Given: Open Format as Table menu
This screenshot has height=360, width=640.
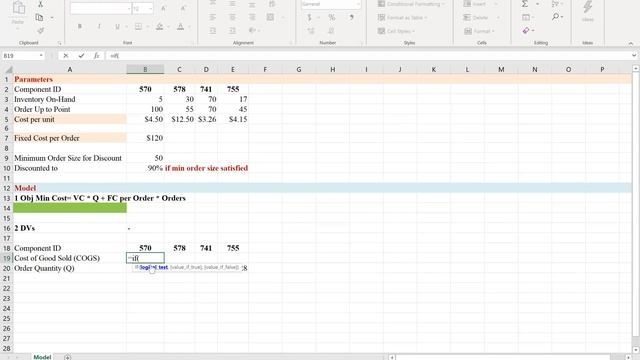Looking at the screenshot, I should 402,18.
